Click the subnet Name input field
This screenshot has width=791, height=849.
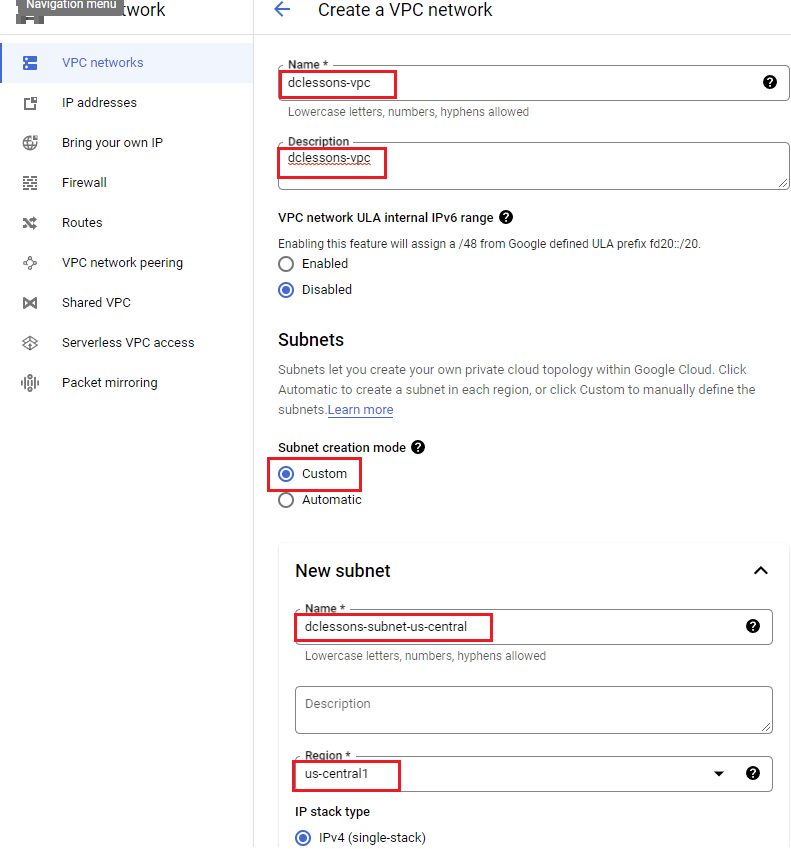(533, 627)
